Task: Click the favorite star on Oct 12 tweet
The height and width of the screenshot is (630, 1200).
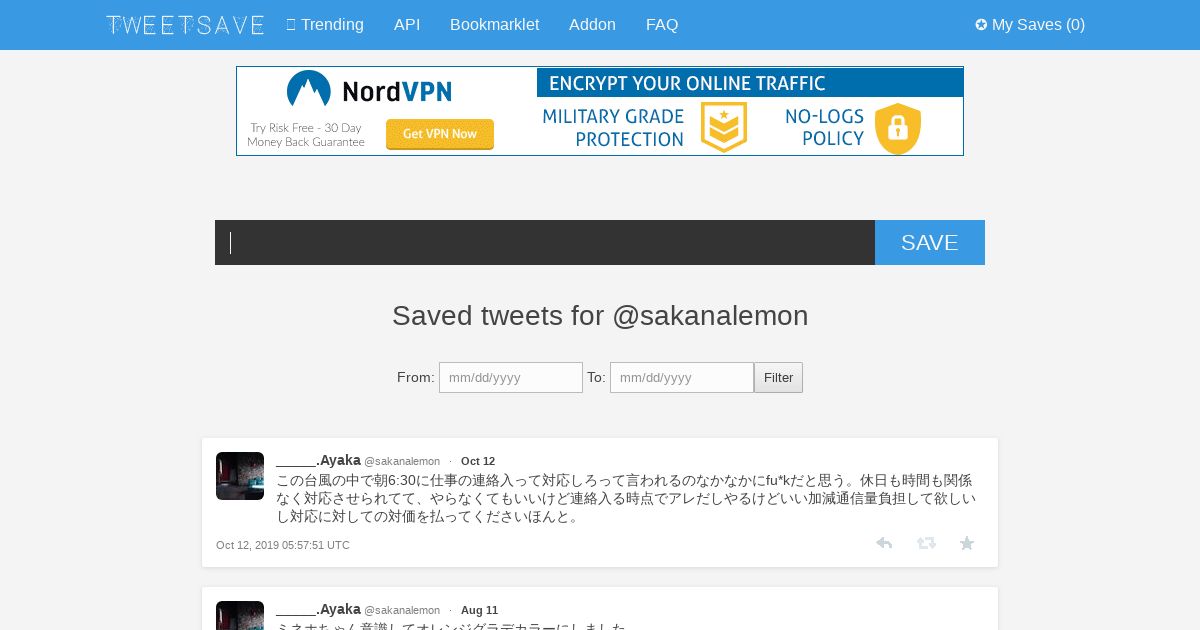Action: tap(967, 543)
